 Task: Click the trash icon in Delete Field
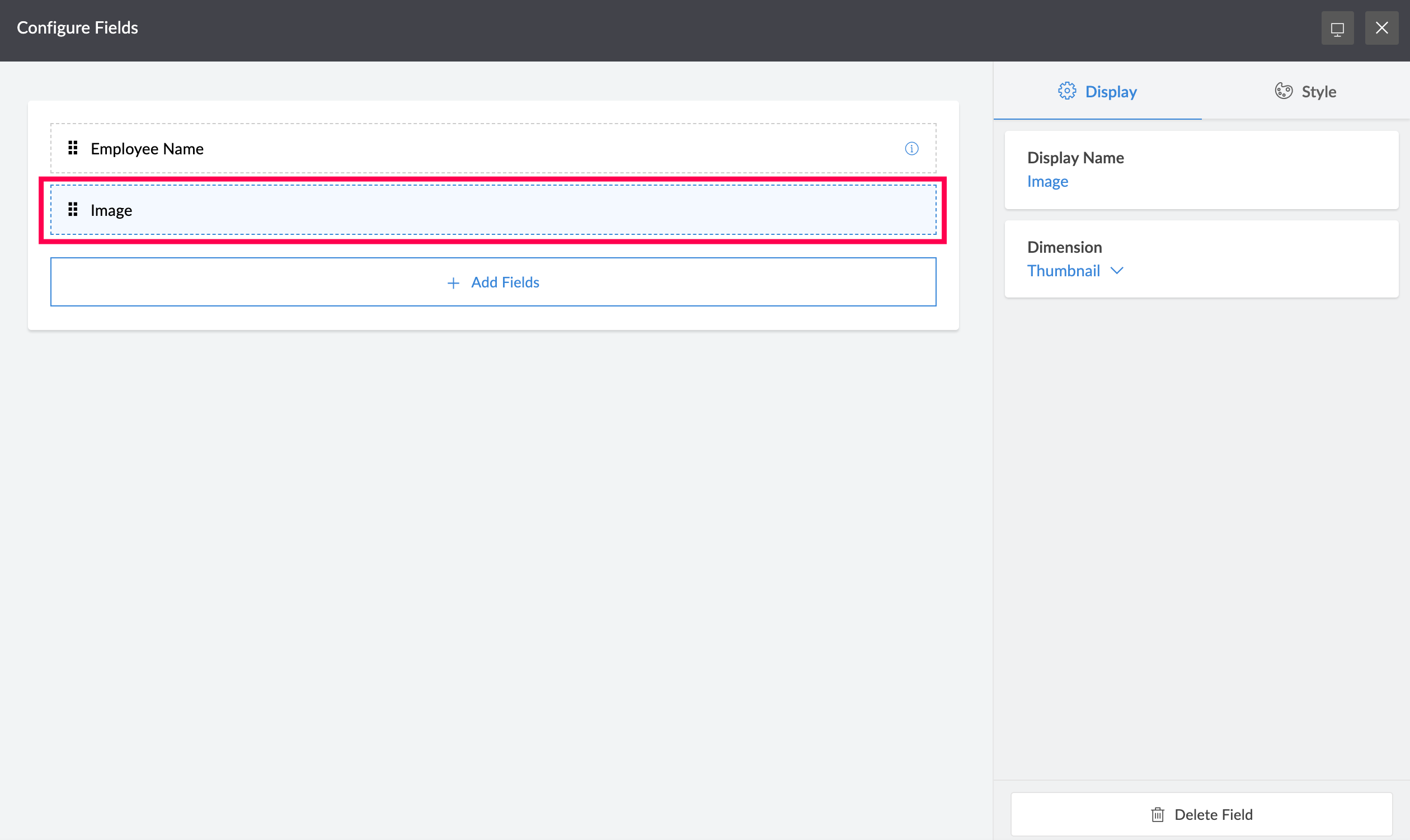(x=1158, y=814)
